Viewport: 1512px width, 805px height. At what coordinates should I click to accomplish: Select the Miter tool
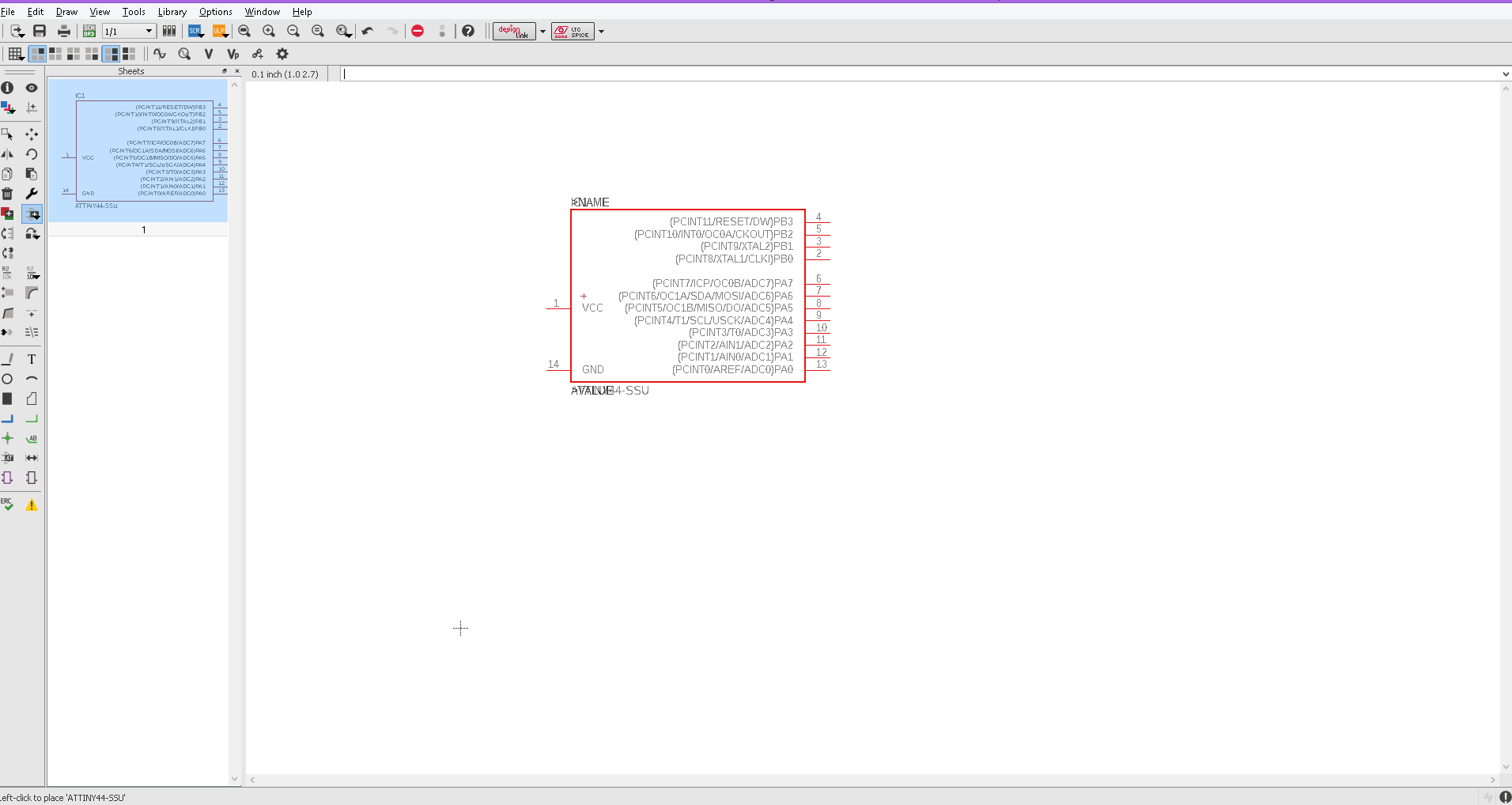coord(32,293)
